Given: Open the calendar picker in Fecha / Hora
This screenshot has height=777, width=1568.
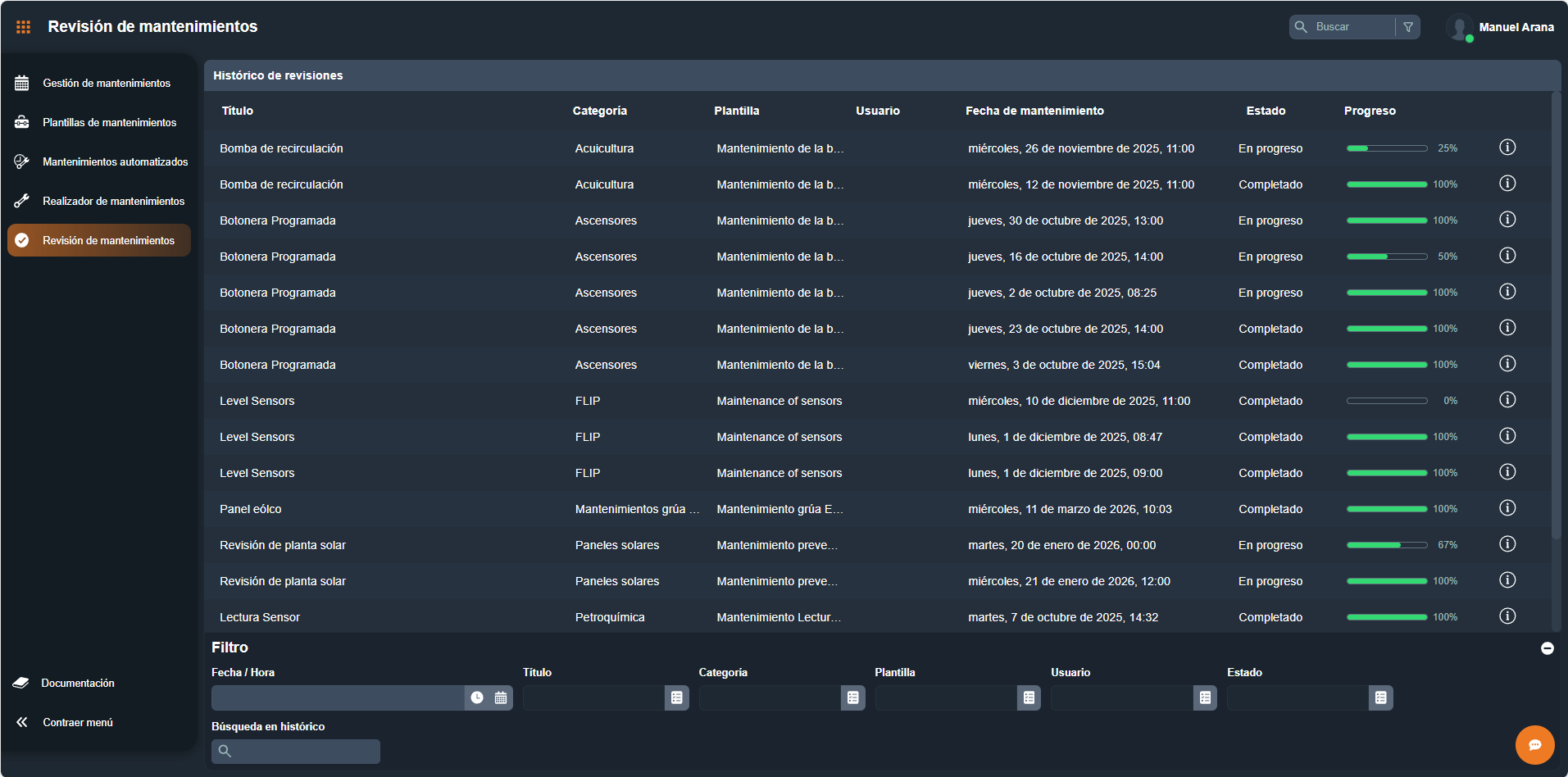Looking at the screenshot, I should pyautogui.click(x=501, y=697).
